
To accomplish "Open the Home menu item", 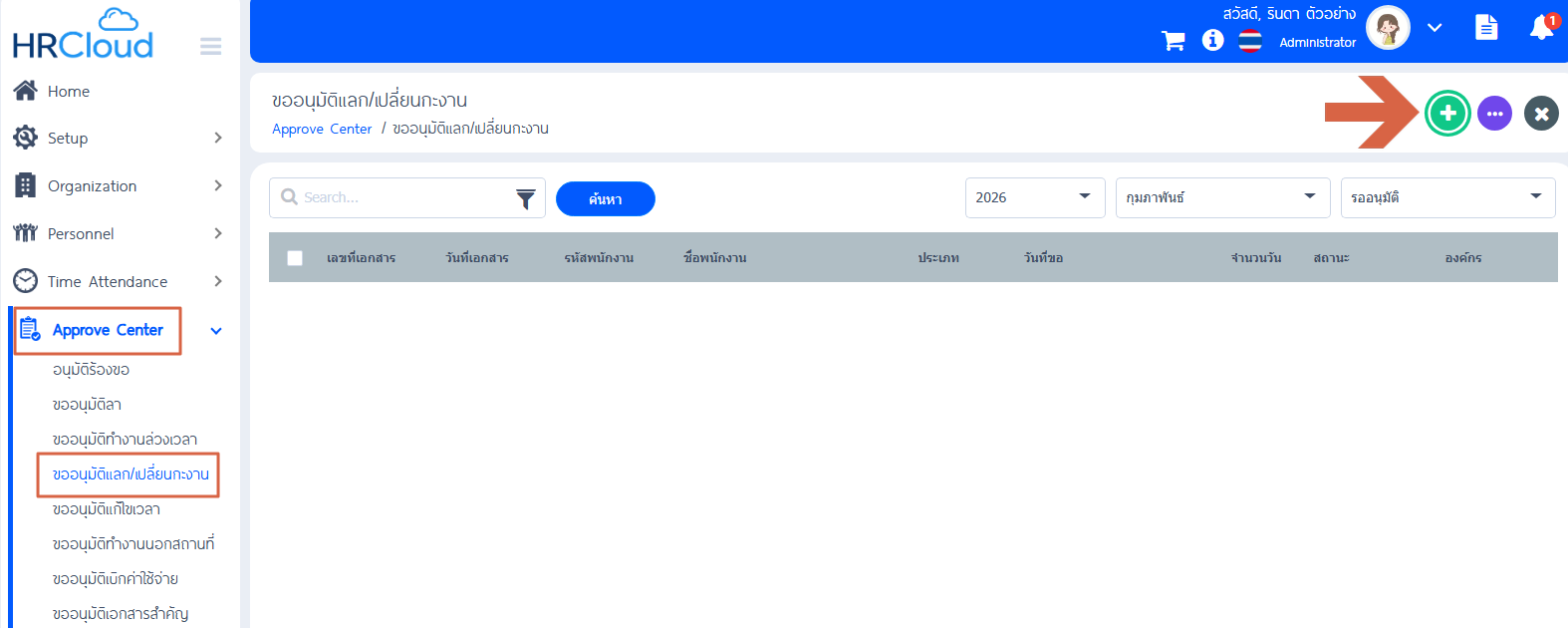I will (68, 92).
